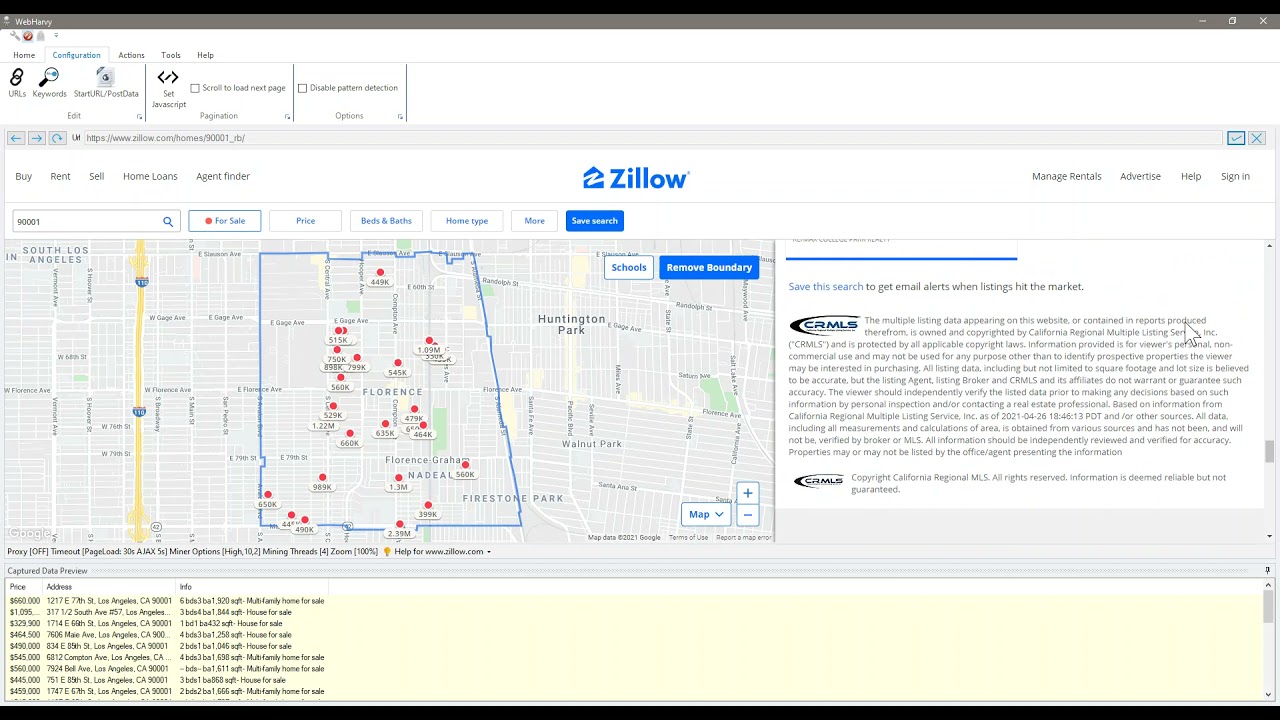This screenshot has width=1280, height=720.
Task: Pin the Captured Data Preview panel
Action: pos(1267,571)
